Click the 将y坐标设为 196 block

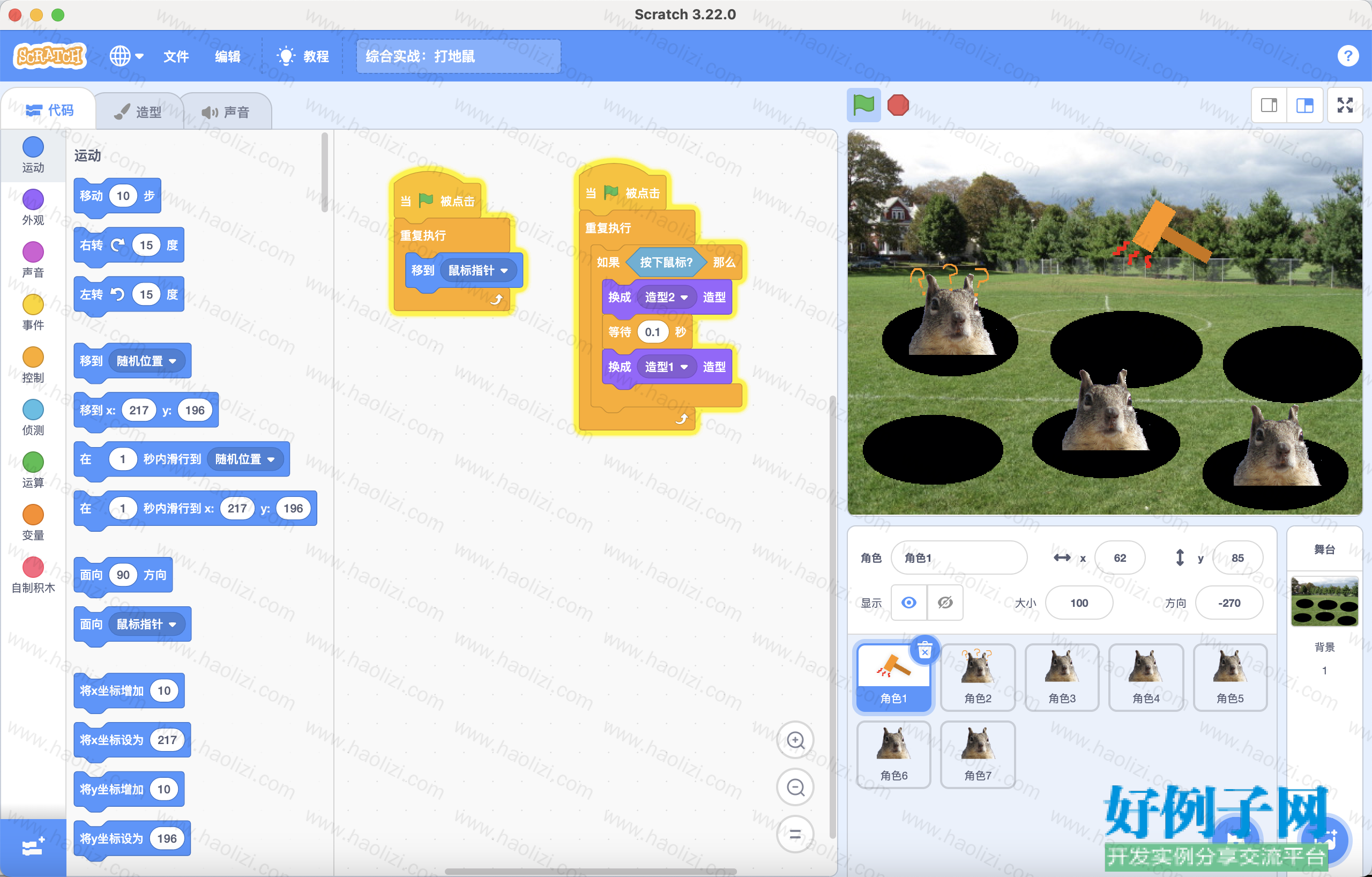132,838
